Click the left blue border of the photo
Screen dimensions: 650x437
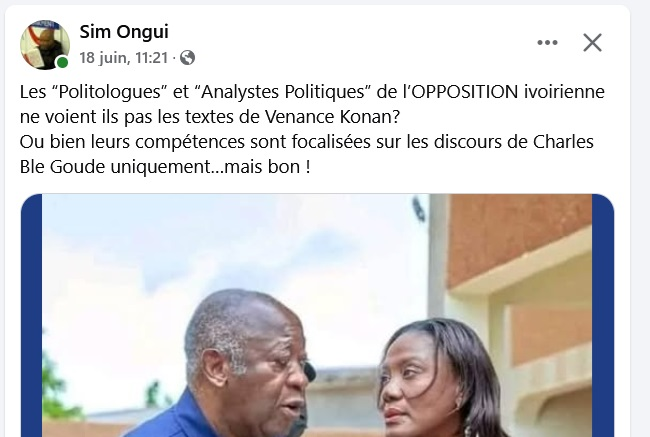(x=32, y=315)
